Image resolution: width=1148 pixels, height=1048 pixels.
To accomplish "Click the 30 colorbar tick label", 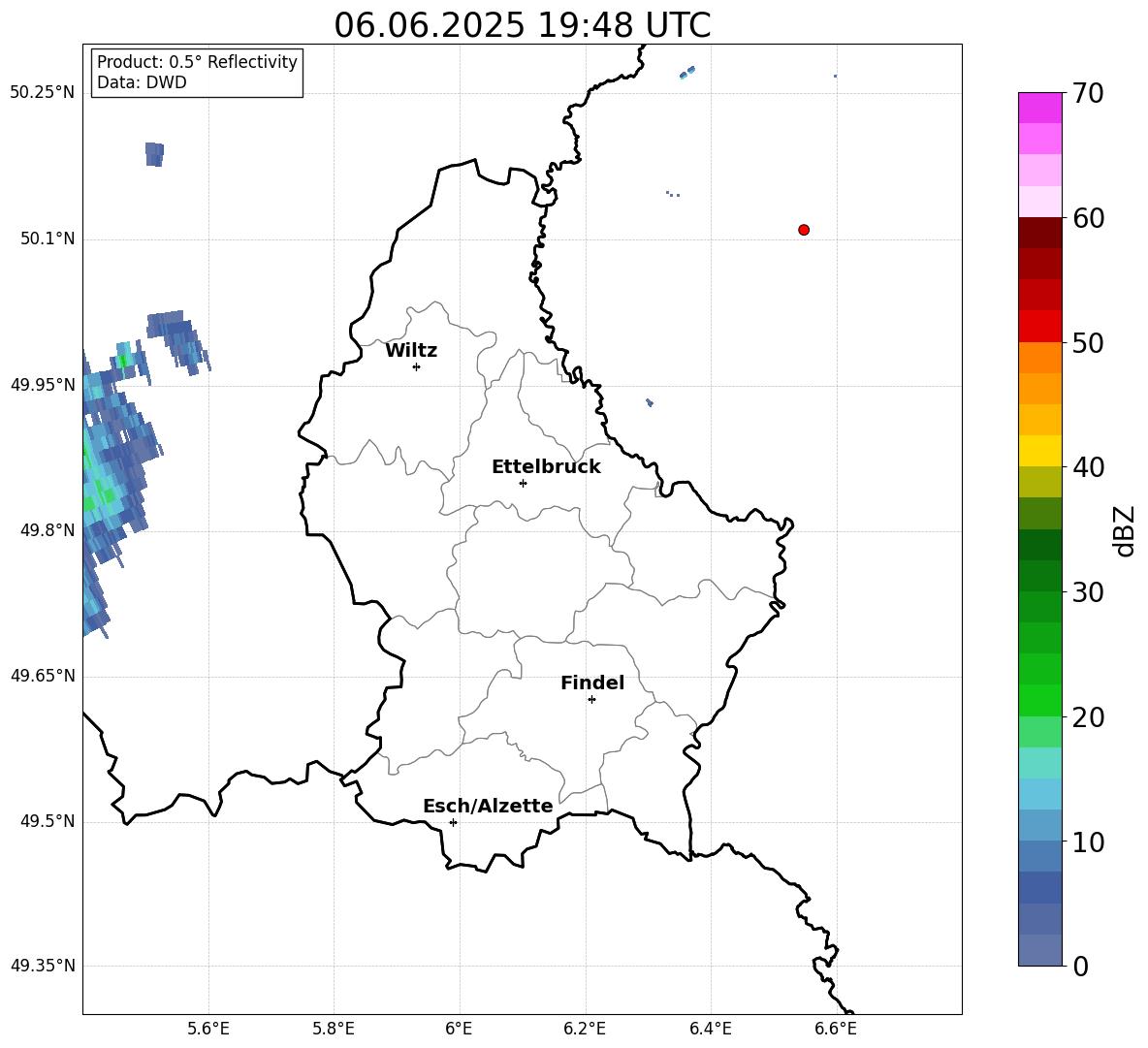I will 1087,592.
